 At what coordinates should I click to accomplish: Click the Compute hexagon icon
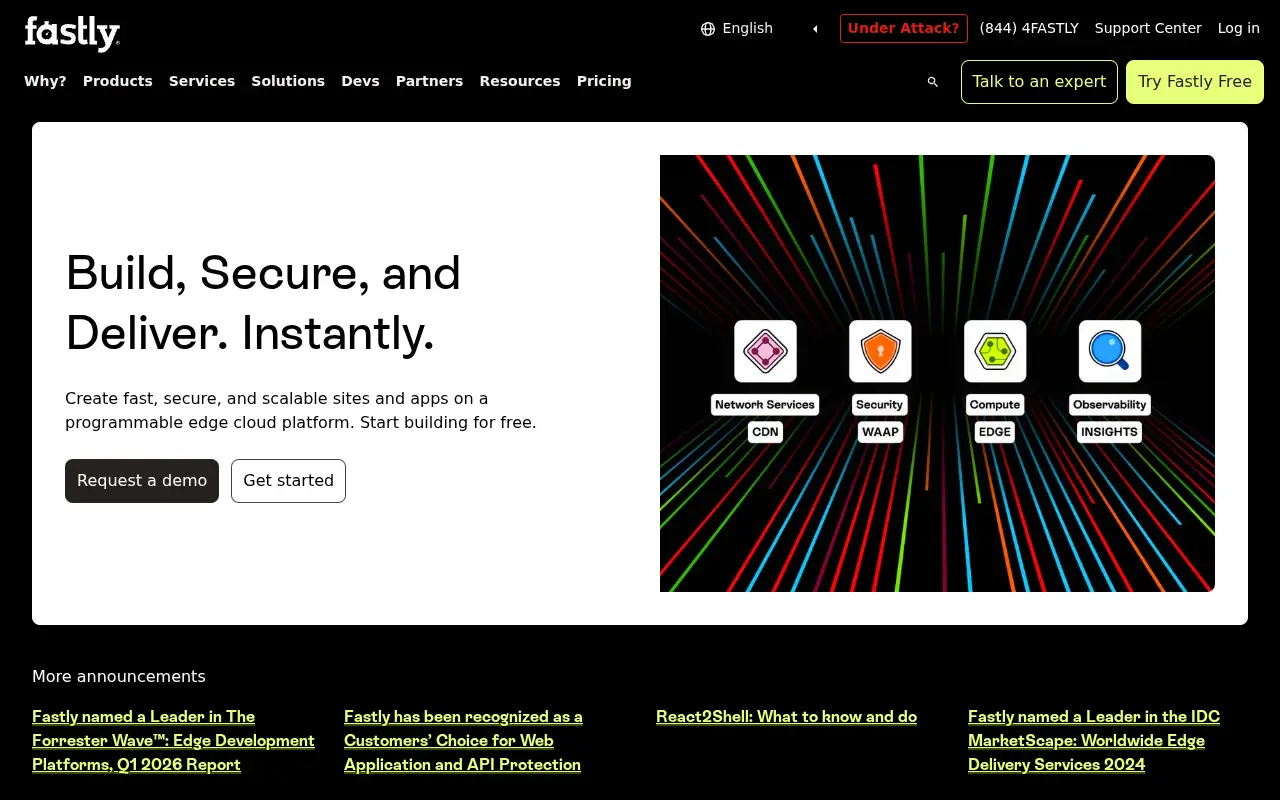[x=995, y=351]
